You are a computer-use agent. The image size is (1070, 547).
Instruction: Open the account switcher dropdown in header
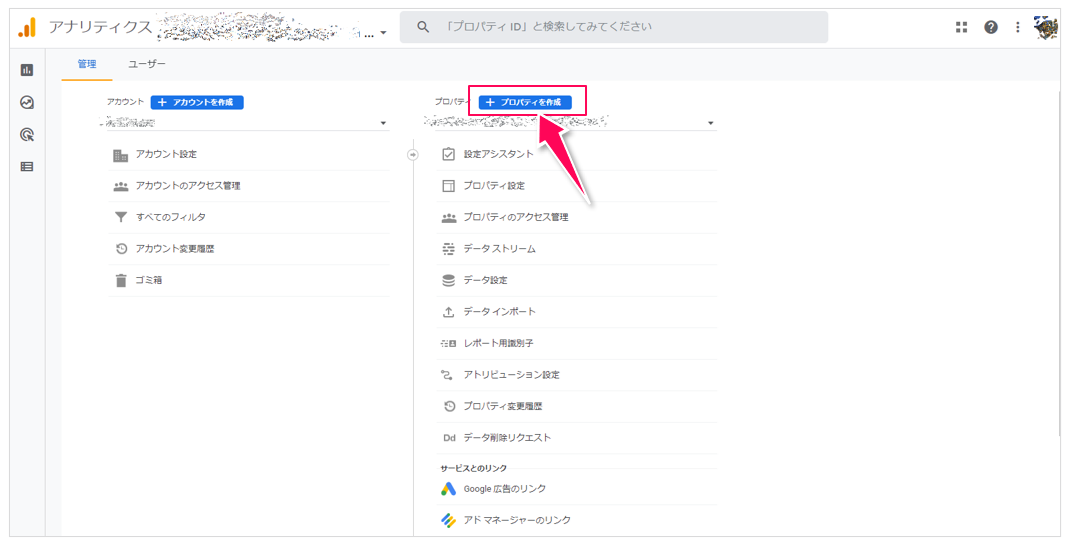click(383, 33)
